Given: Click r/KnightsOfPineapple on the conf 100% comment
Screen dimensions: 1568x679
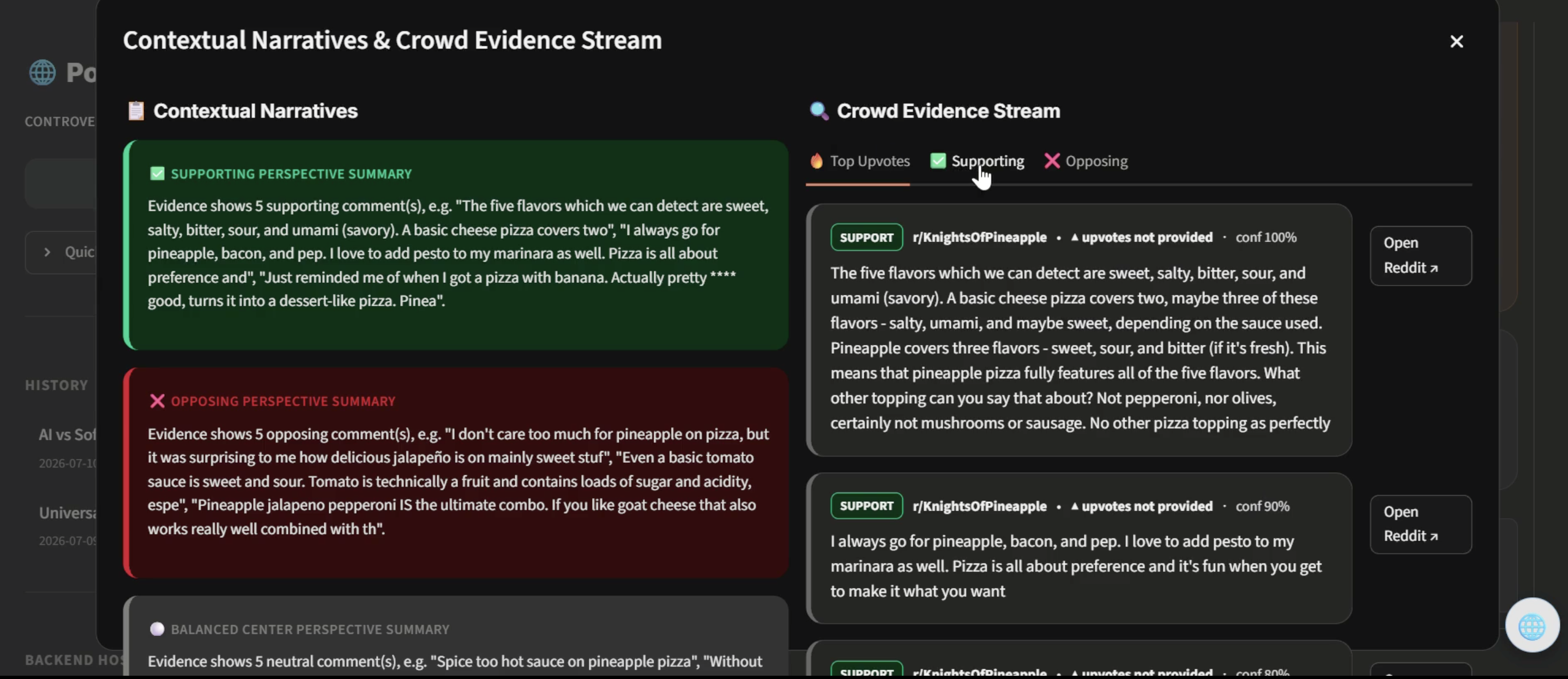Looking at the screenshot, I should (979, 237).
